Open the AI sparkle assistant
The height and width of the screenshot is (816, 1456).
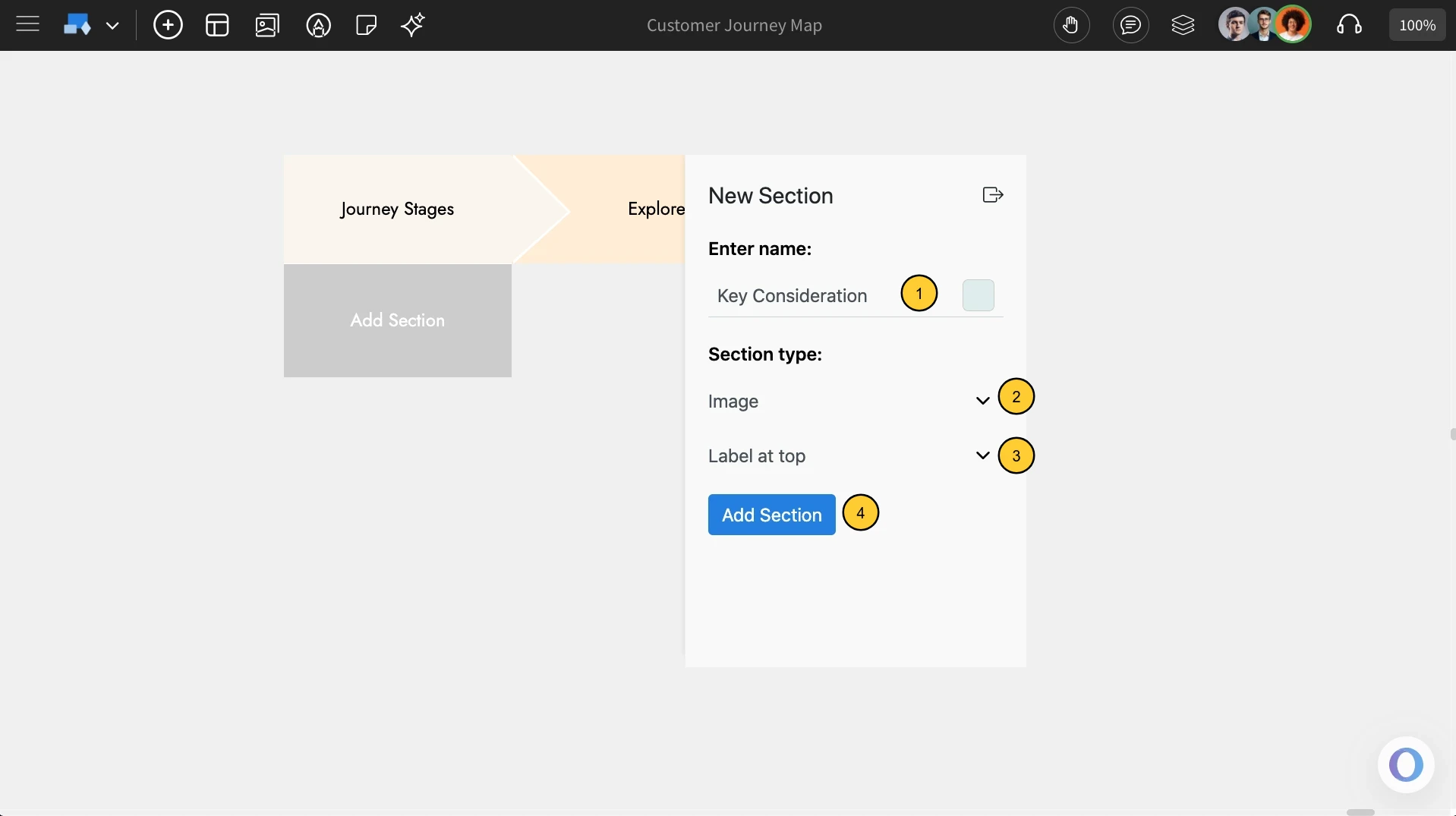(412, 24)
